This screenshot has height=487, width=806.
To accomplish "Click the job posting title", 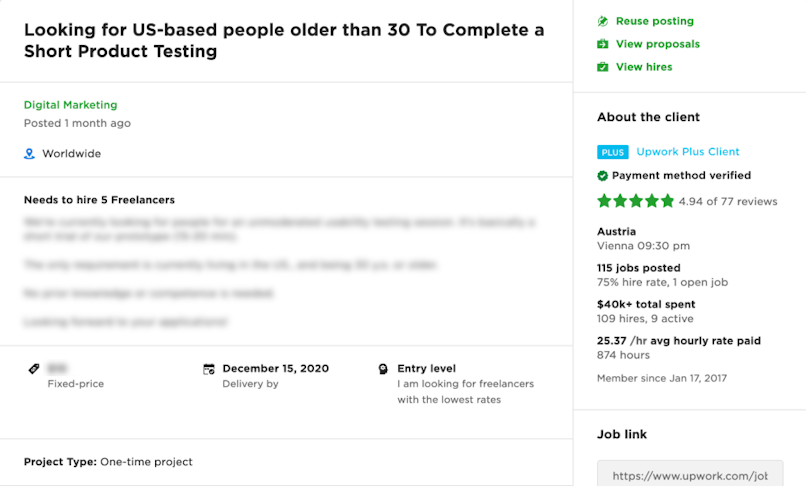I will pos(284,40).
